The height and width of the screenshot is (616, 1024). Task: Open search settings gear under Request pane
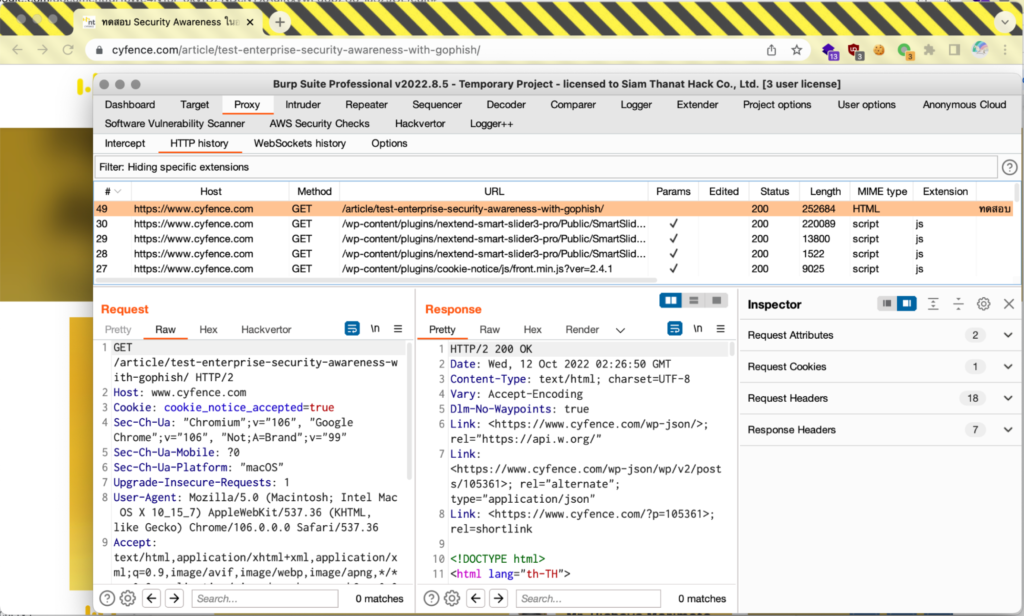tap(128, 598)
